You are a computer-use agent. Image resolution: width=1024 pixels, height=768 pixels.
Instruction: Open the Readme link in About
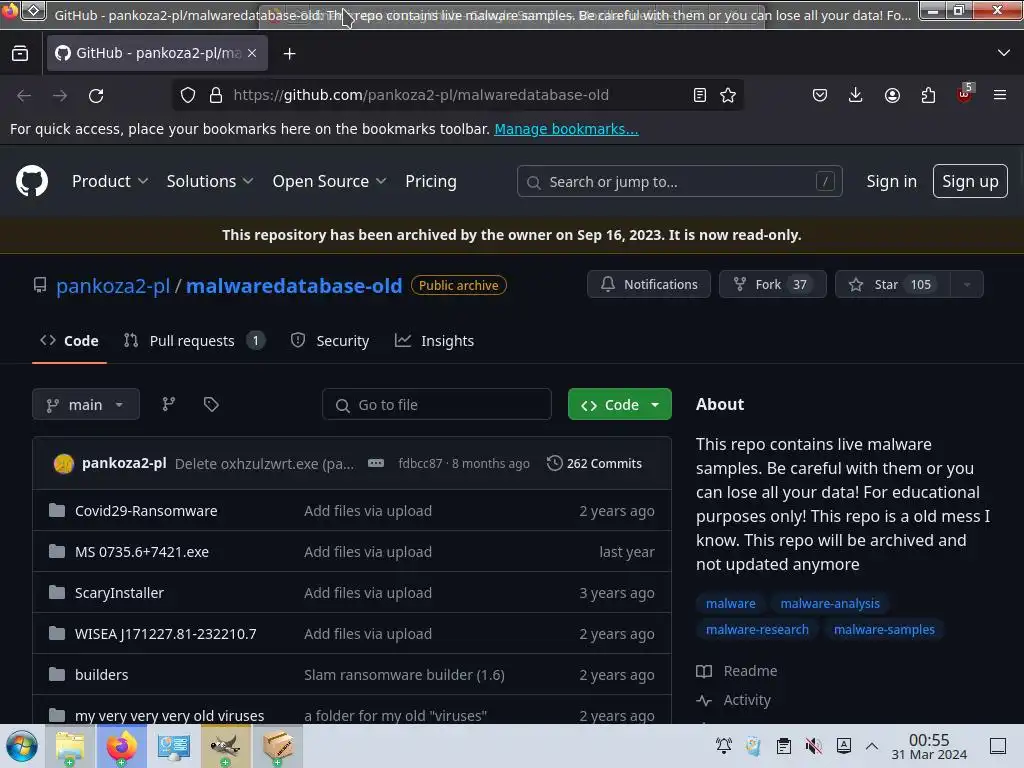tap(737, 671)
